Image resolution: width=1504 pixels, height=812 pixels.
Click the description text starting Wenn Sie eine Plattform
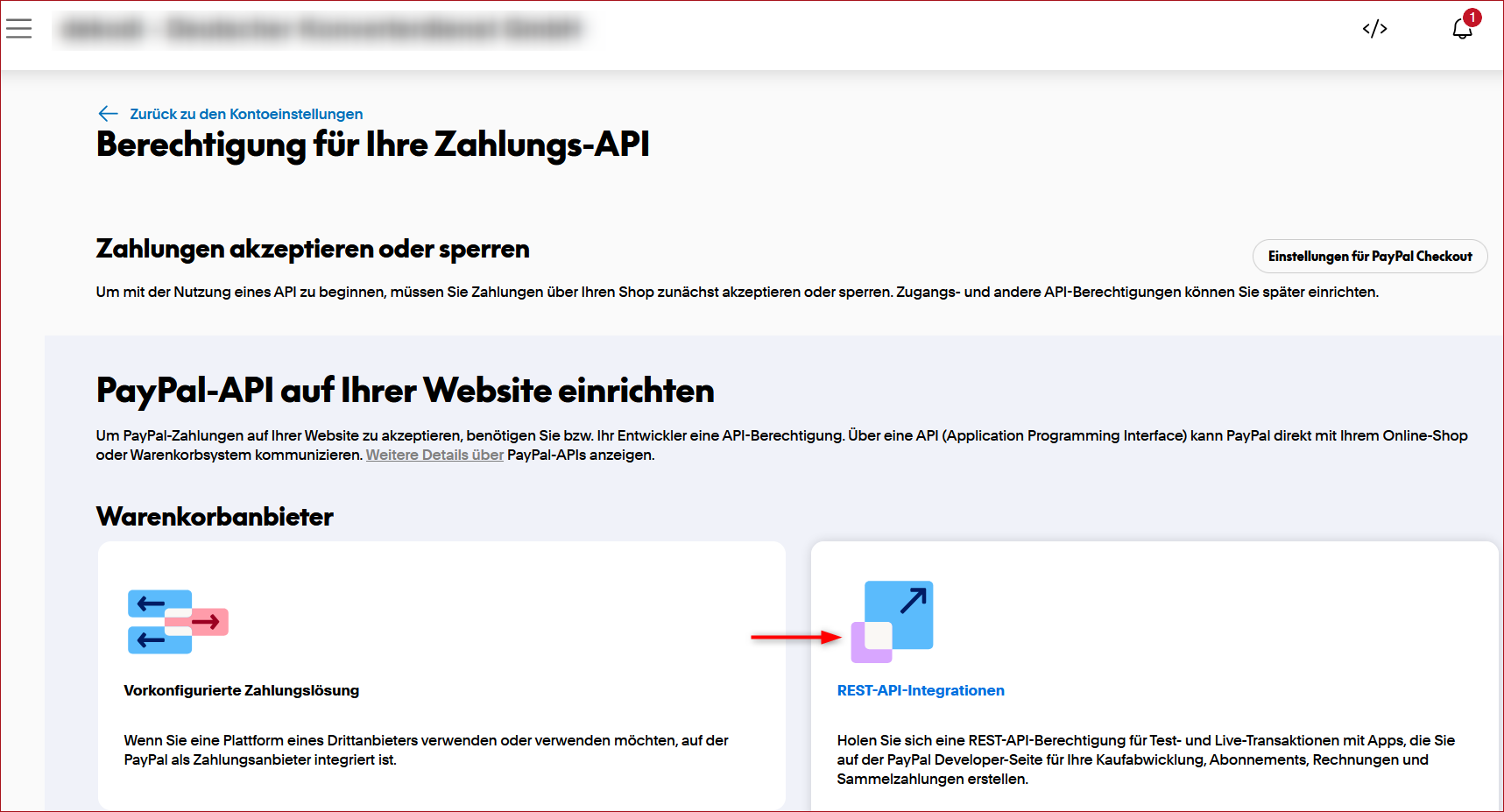click(426, 750)
